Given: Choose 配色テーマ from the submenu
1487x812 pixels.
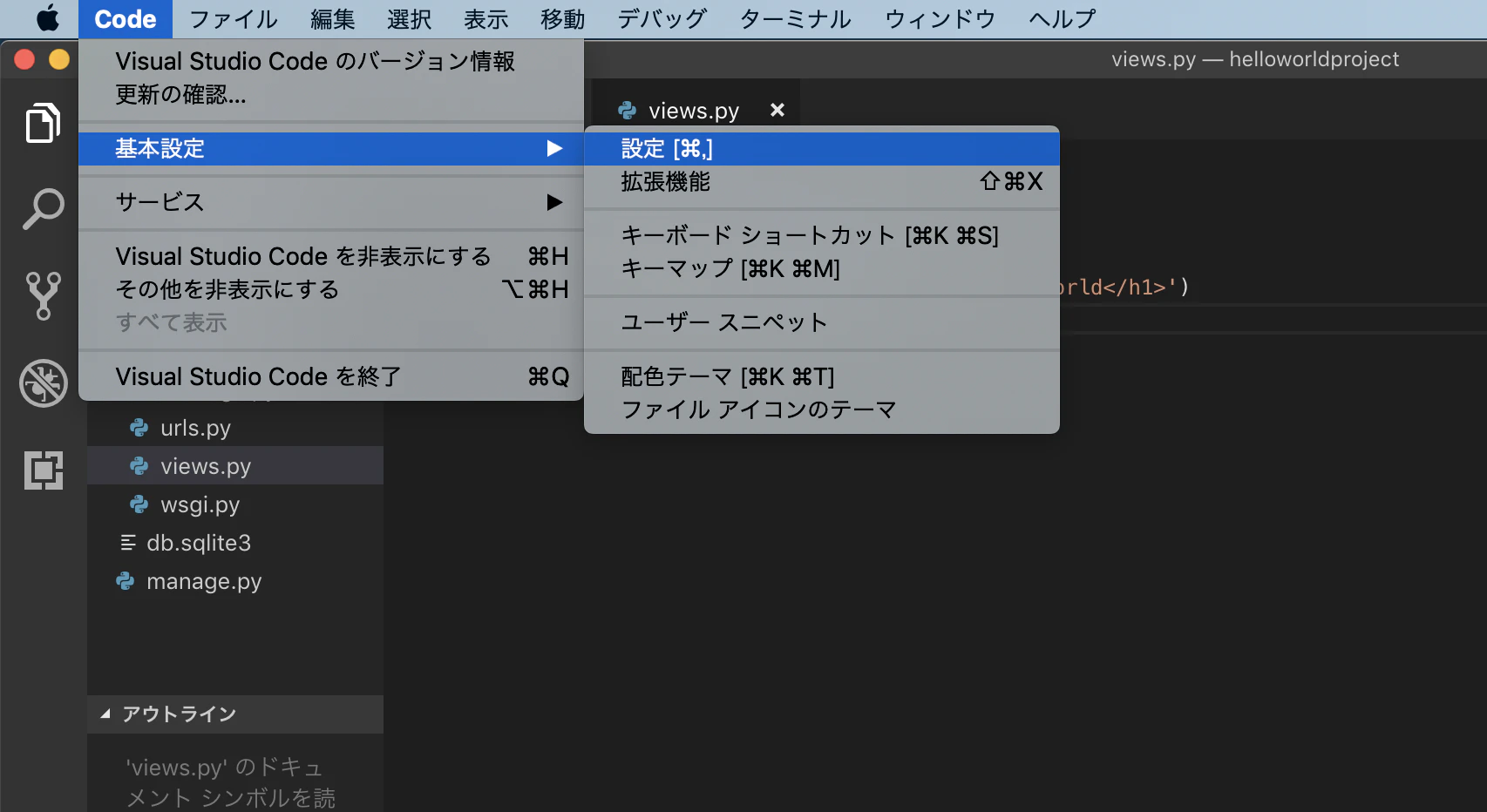Looking at the screenshot, I should point(728,376).
